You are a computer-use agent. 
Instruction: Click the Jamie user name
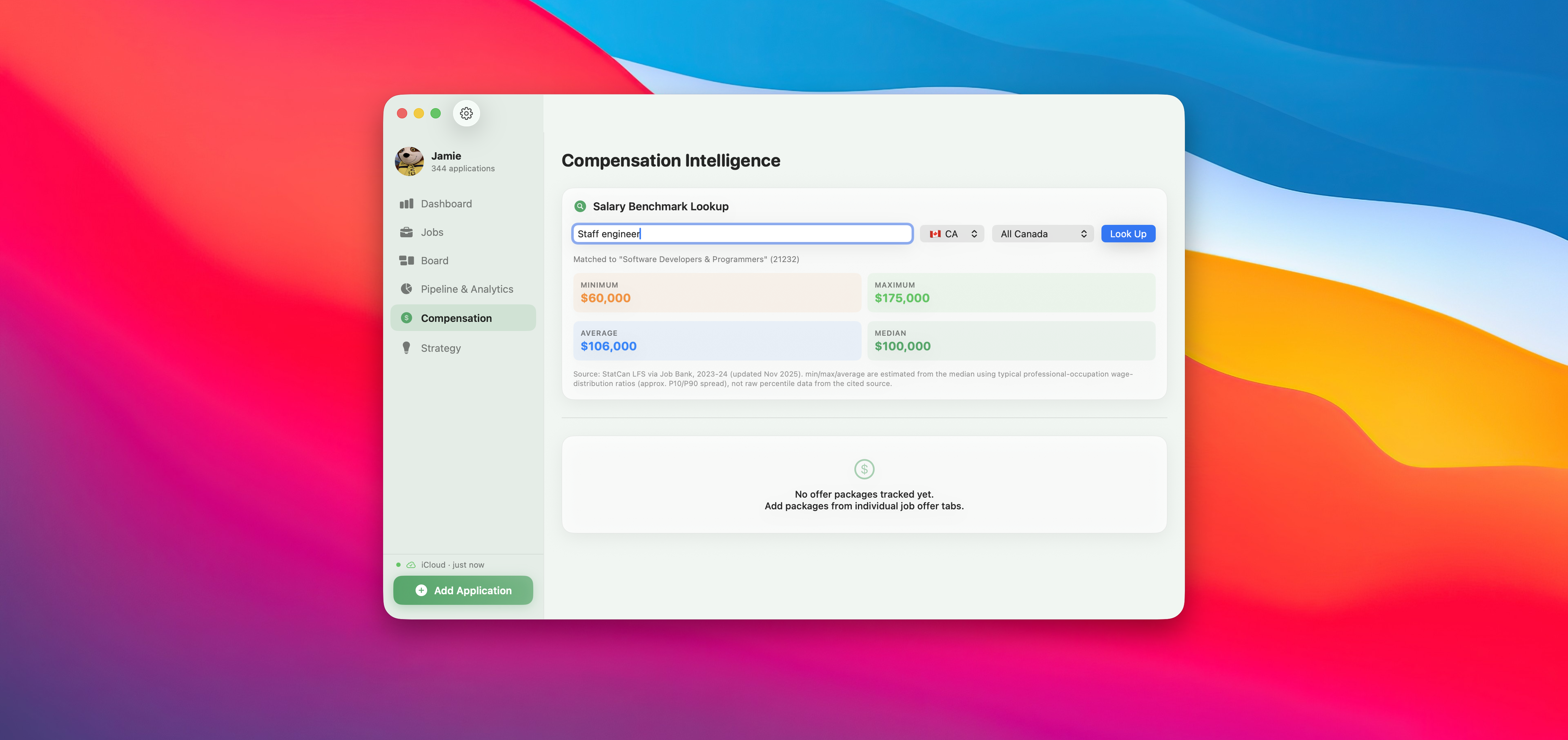(446, 156)
